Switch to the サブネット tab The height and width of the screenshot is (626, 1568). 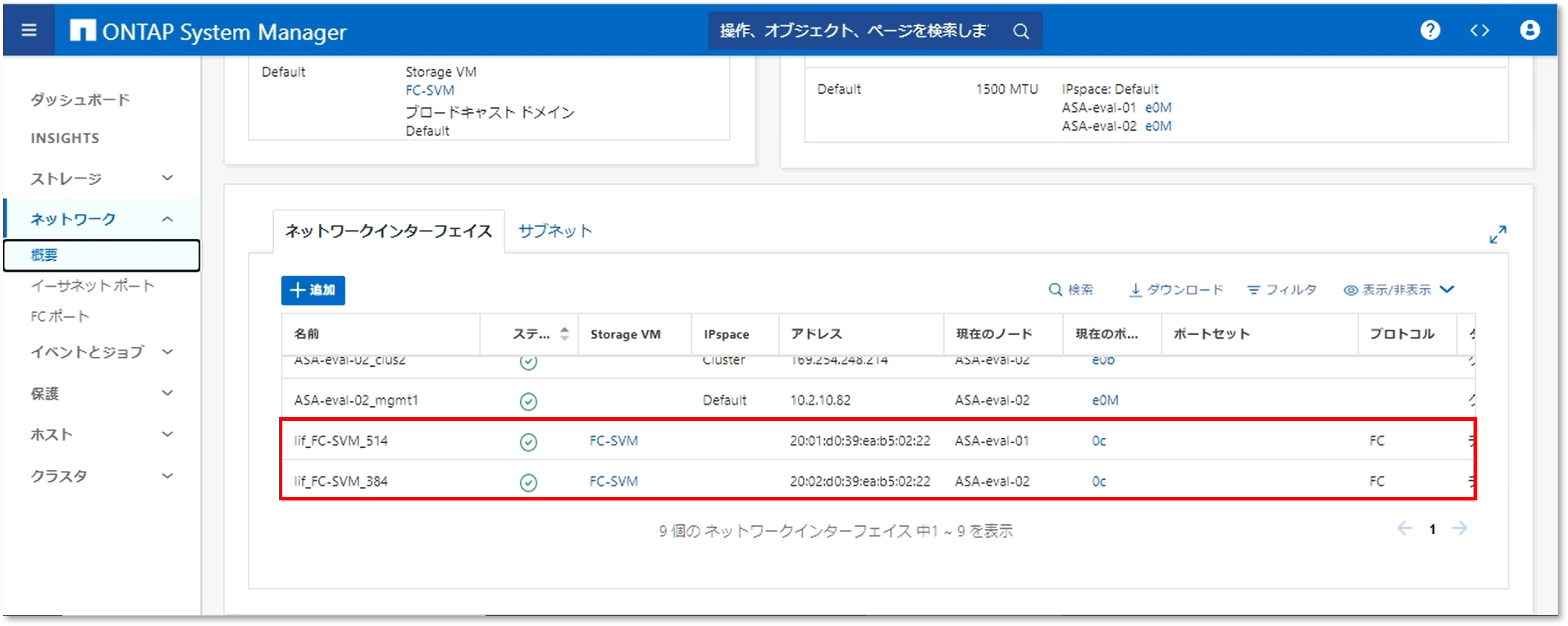pos(554,231)
